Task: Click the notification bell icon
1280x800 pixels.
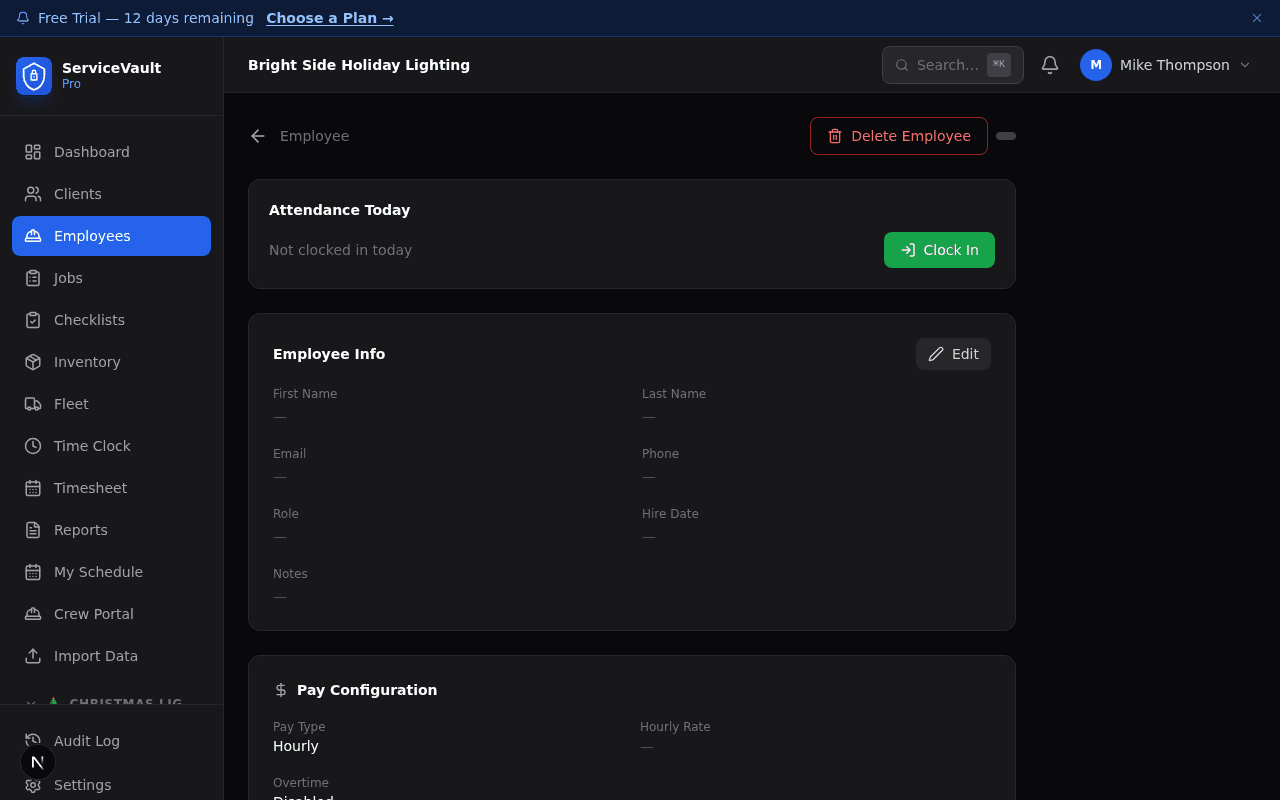Action: coord(1049,65)
